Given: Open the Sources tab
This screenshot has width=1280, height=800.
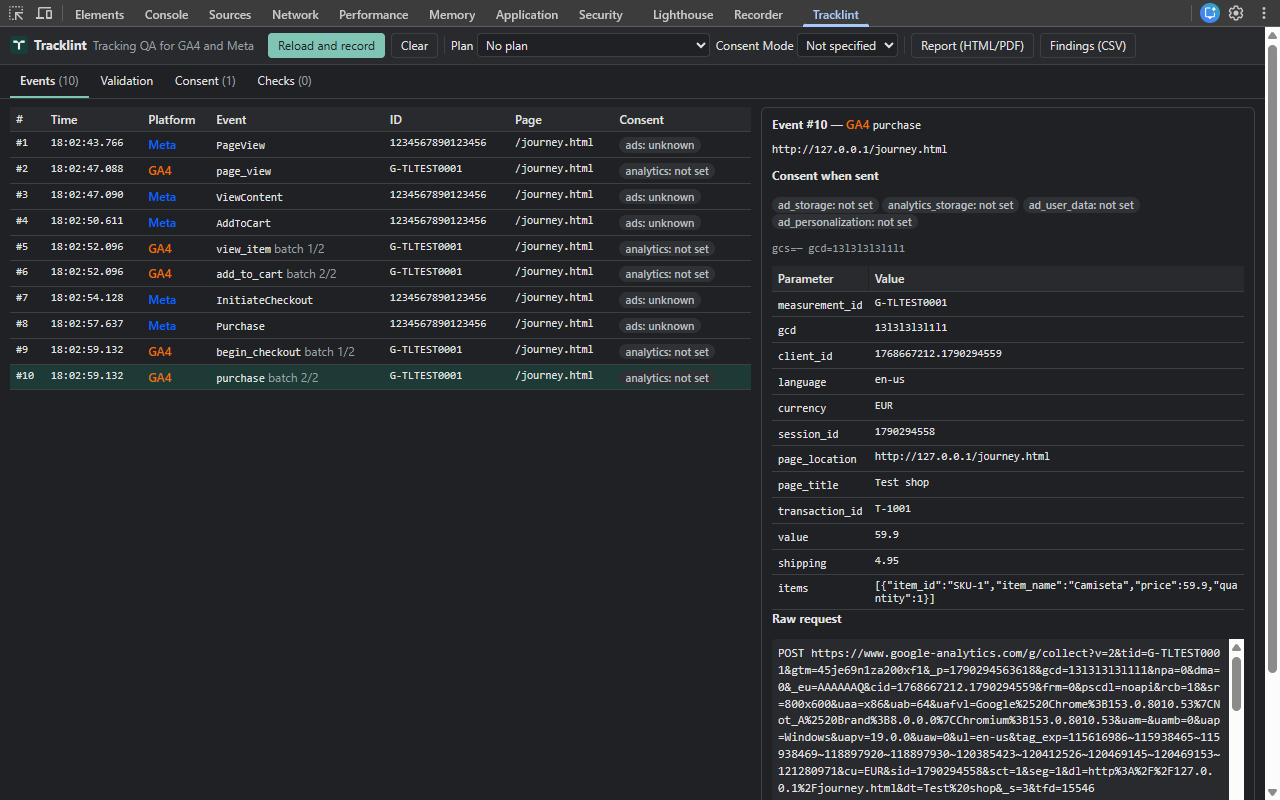Looking at the screenshot, I should point(230,15).
